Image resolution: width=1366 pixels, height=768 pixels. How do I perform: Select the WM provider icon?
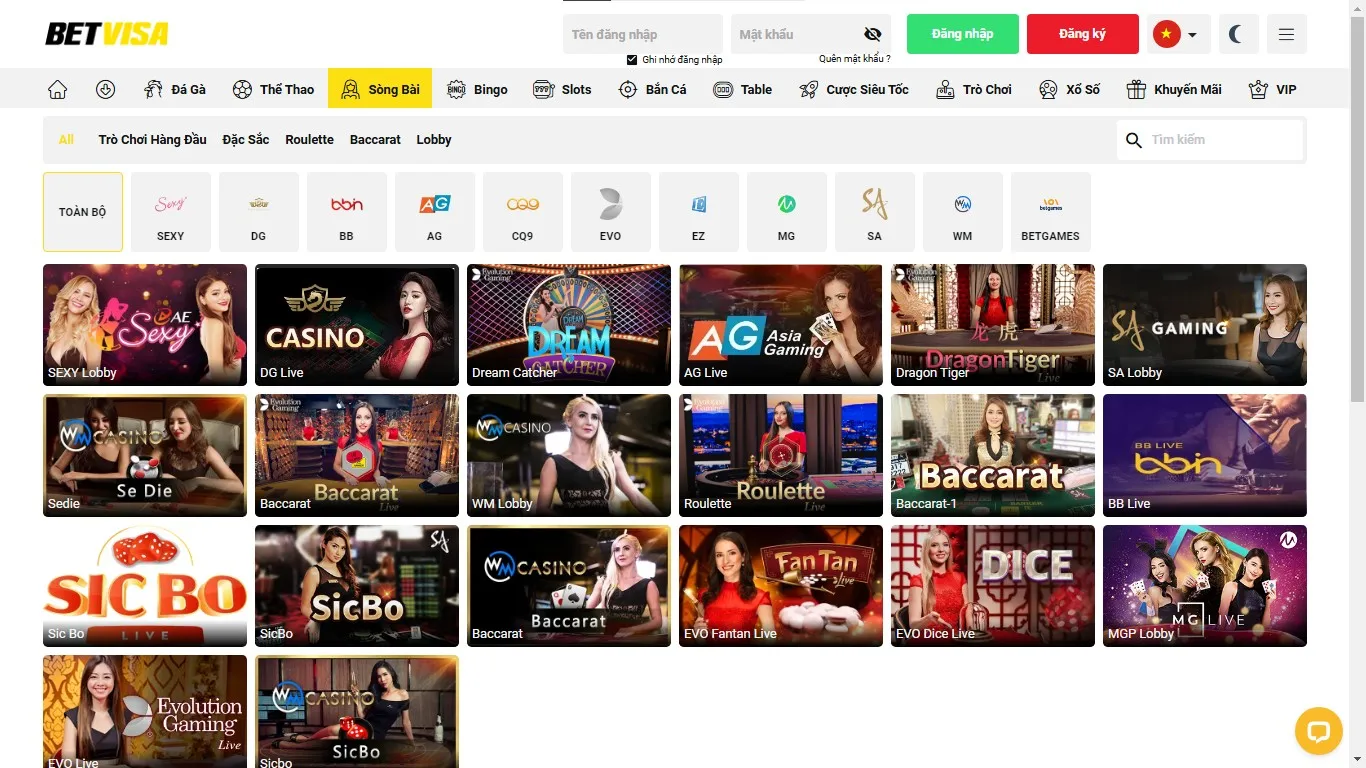point(963,212)
